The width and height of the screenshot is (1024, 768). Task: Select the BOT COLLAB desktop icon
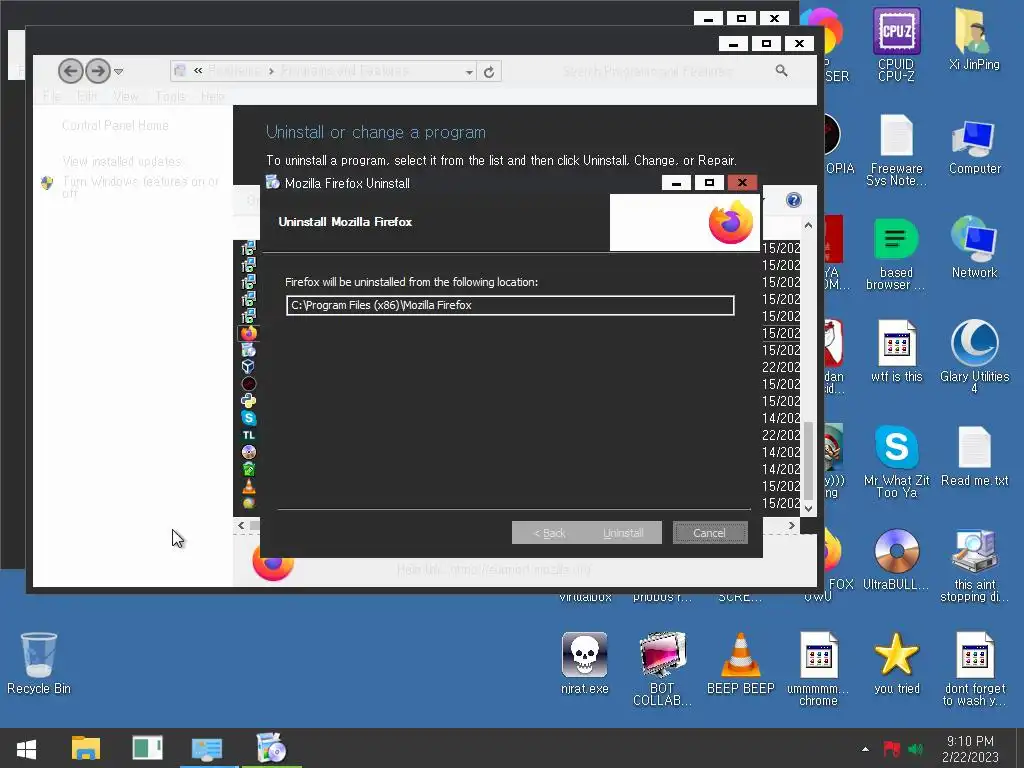[662, 669]
